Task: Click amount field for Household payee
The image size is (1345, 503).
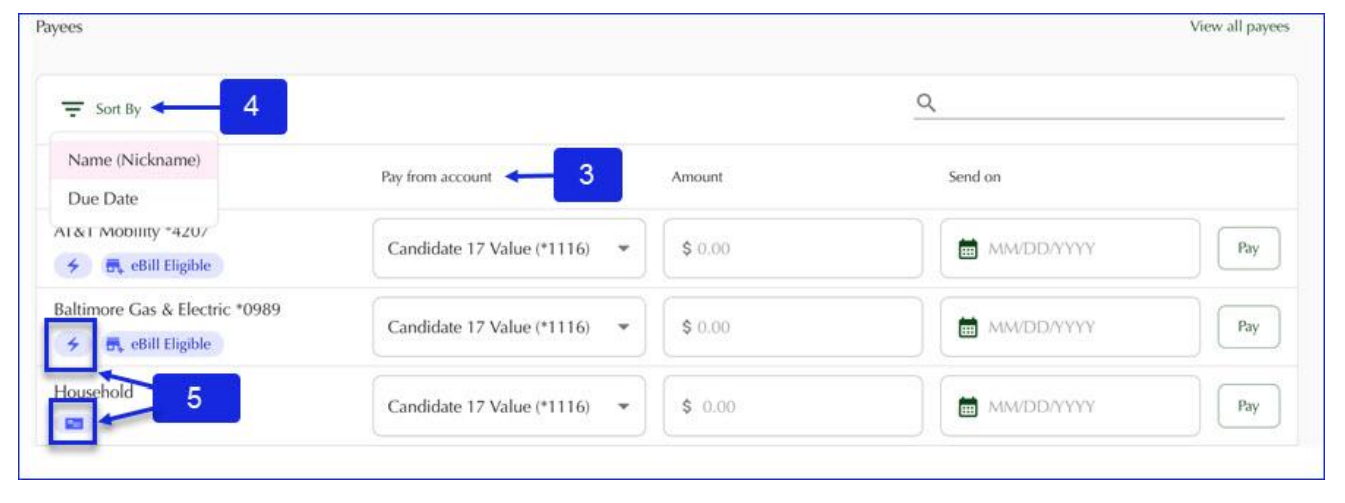Action: (x=792, y=406)
